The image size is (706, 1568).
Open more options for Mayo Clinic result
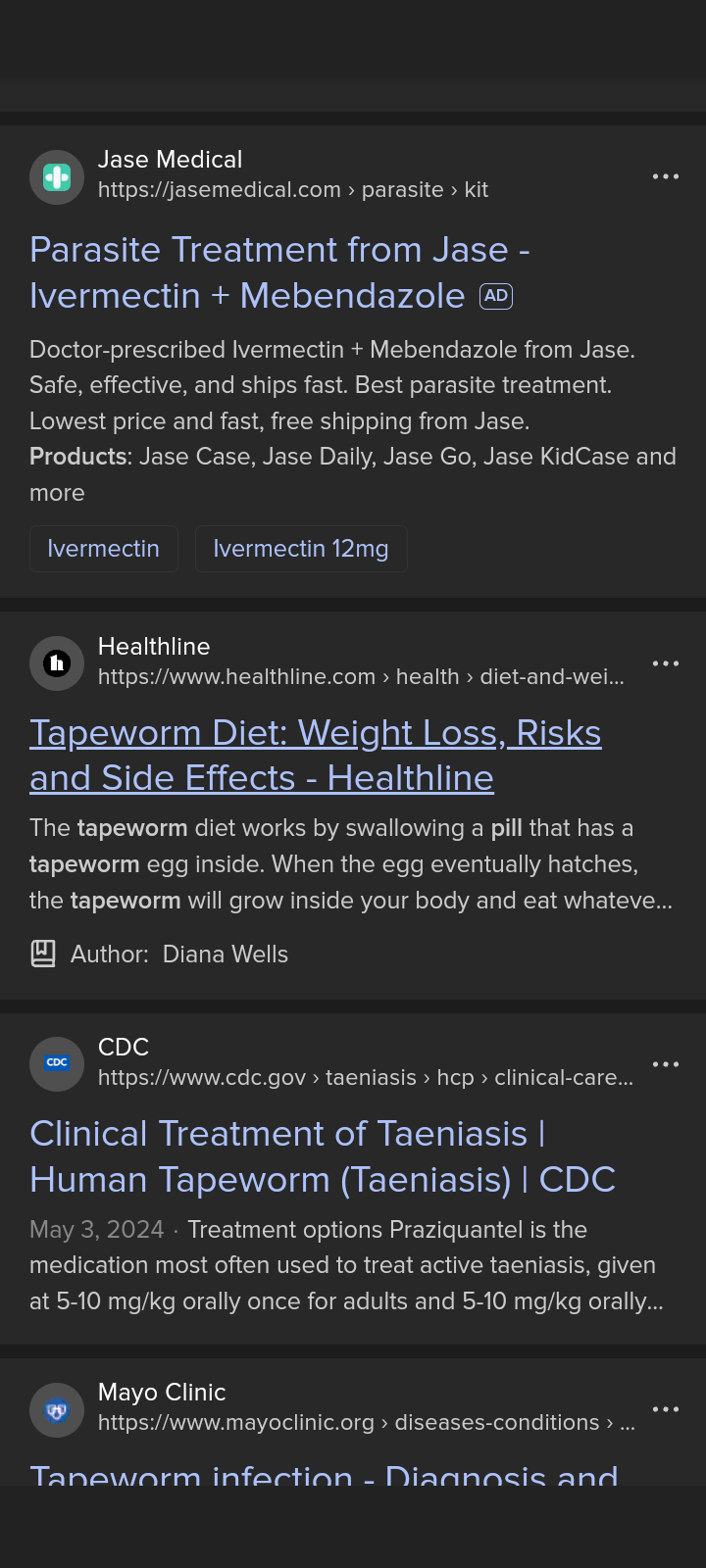click(666, 1409)
